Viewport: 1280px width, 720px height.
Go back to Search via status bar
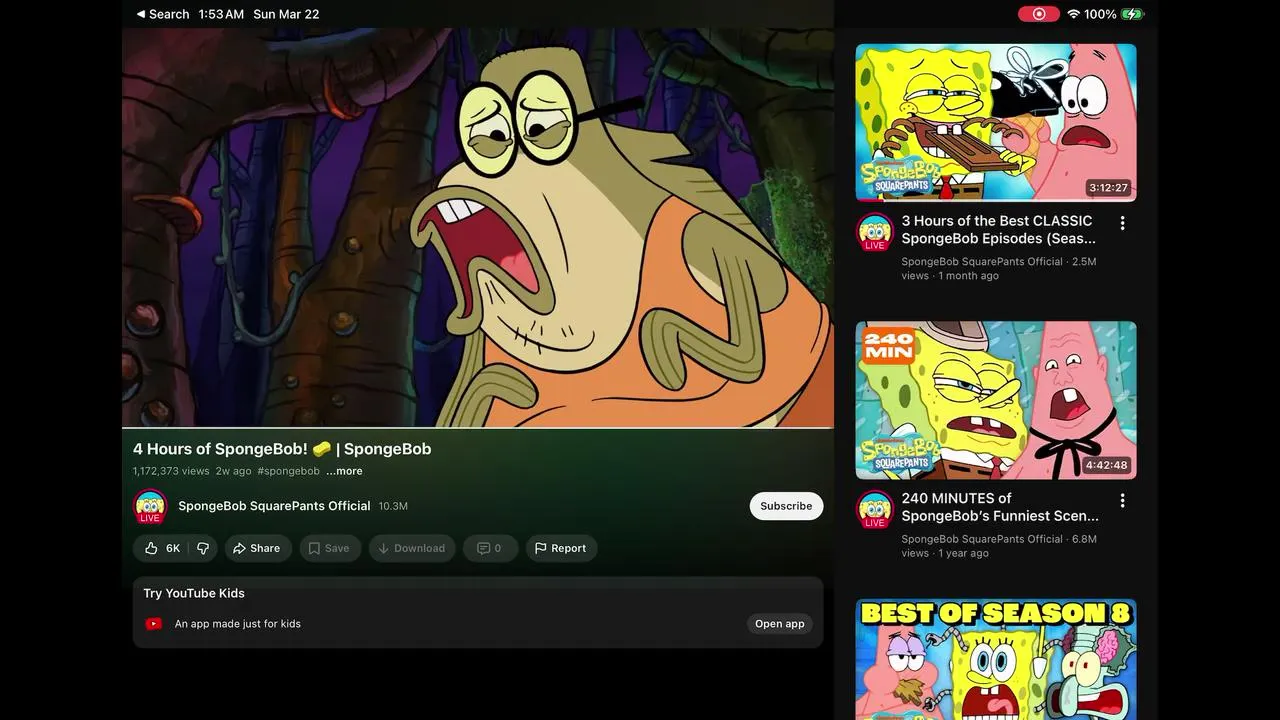click(163, 14)
